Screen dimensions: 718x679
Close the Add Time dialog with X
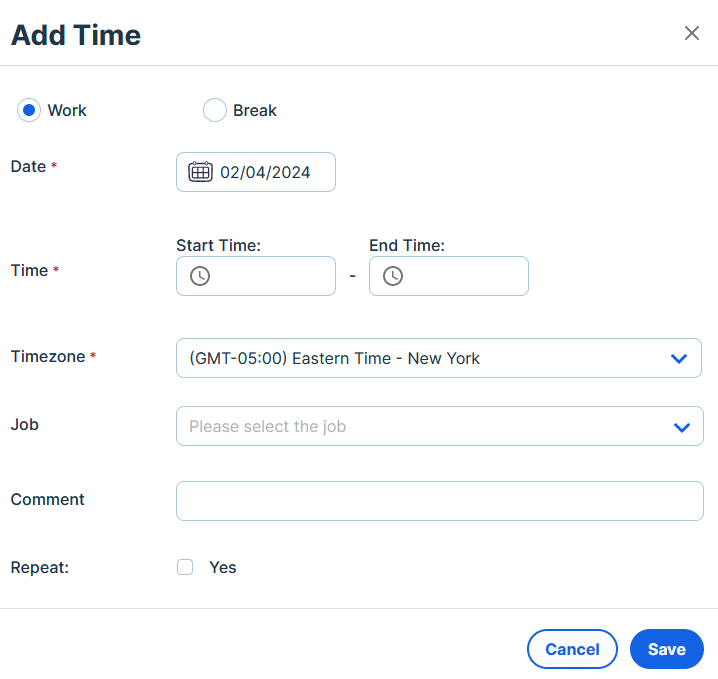tap(691, 33)
